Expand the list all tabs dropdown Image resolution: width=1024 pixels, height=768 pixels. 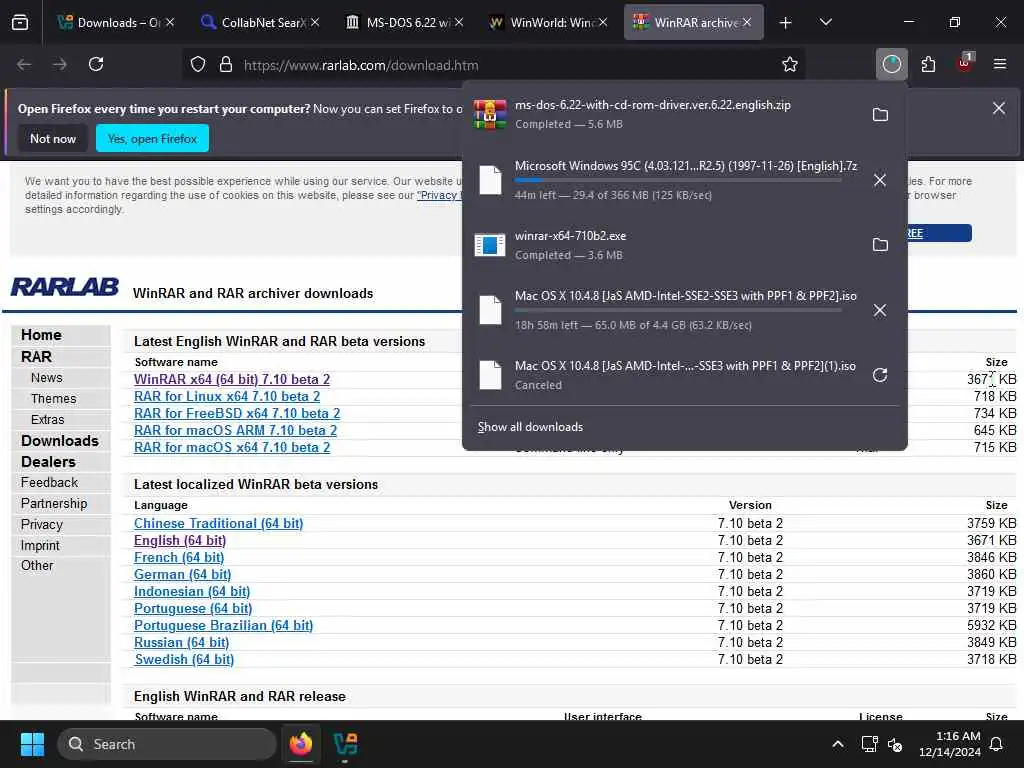point(826,23)
